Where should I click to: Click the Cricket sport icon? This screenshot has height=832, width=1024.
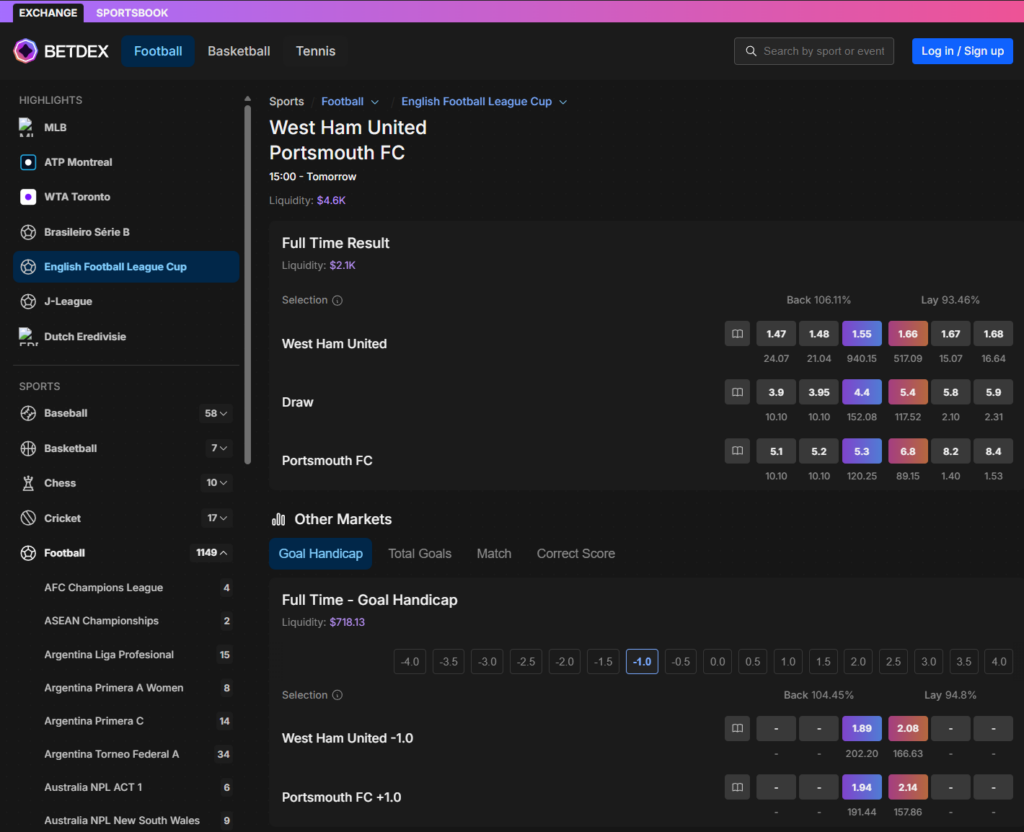[28, 518]
